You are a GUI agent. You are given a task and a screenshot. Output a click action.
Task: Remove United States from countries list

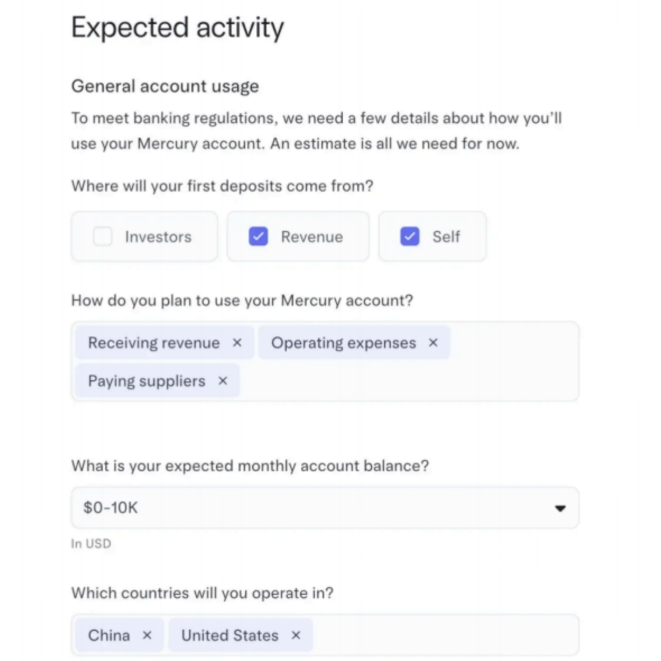tap(296, 635)
